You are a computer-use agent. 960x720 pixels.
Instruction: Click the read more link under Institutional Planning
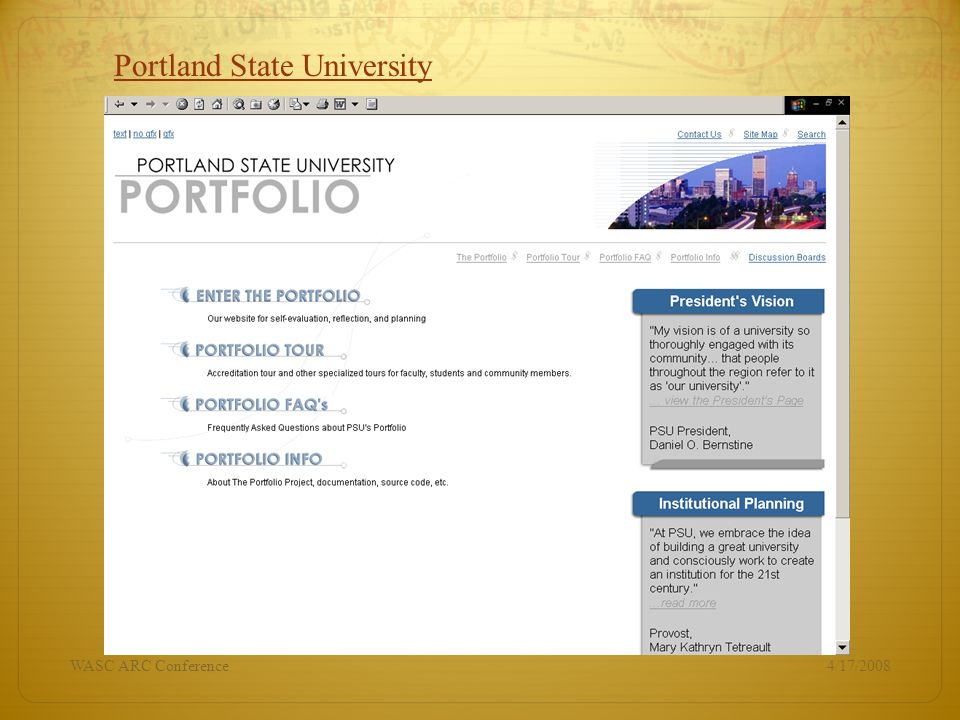click(683, 603)
